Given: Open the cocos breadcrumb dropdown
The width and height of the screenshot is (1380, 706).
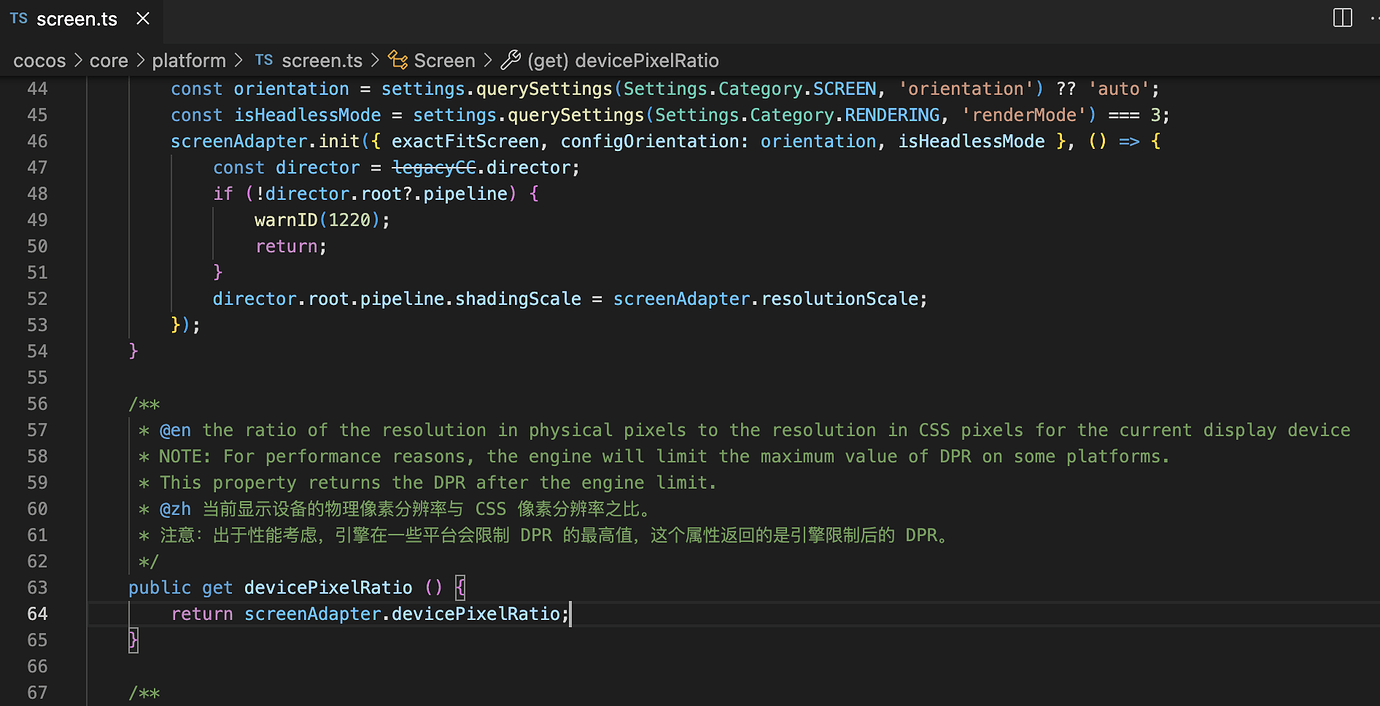Looking at the screenshot, I should pos(39,60).
